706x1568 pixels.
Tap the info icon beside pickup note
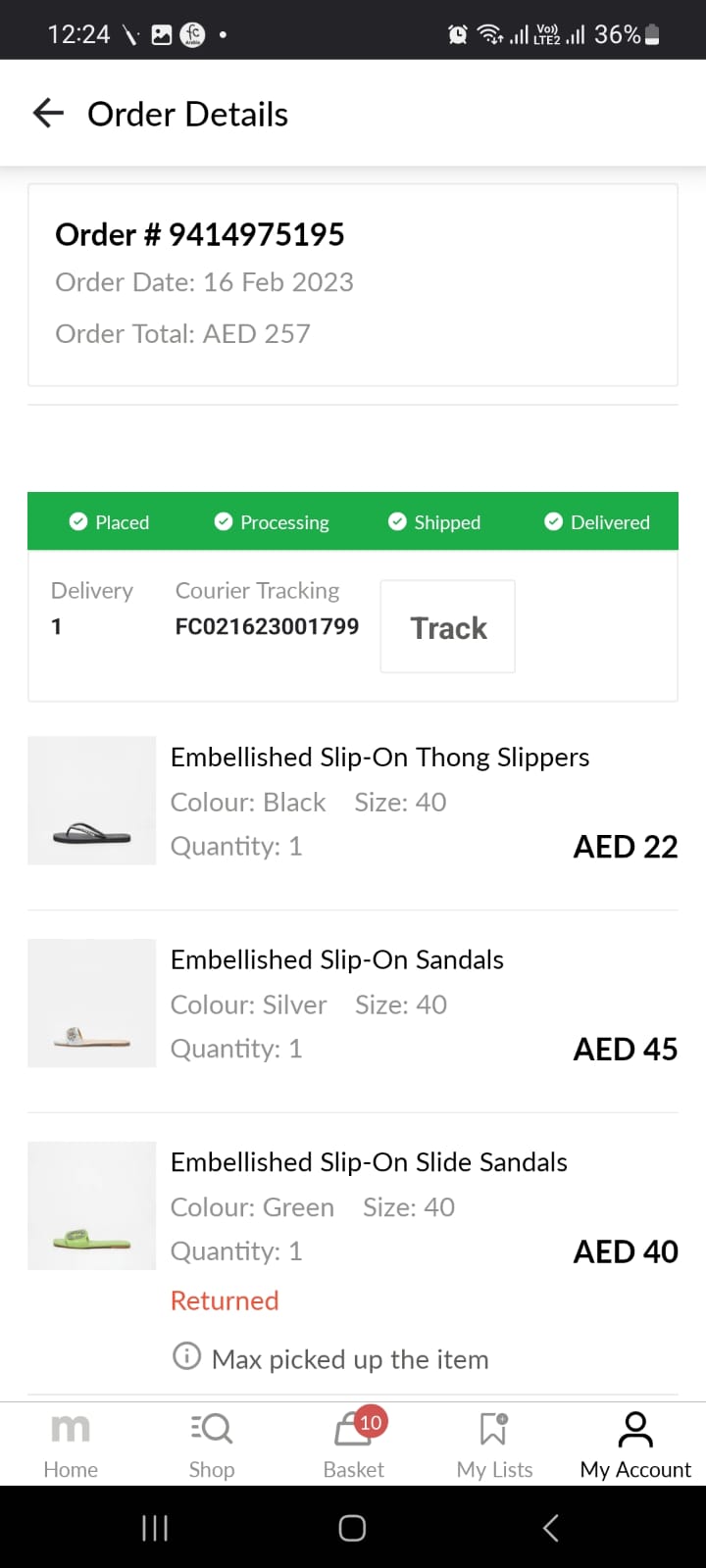(186, 1356)
